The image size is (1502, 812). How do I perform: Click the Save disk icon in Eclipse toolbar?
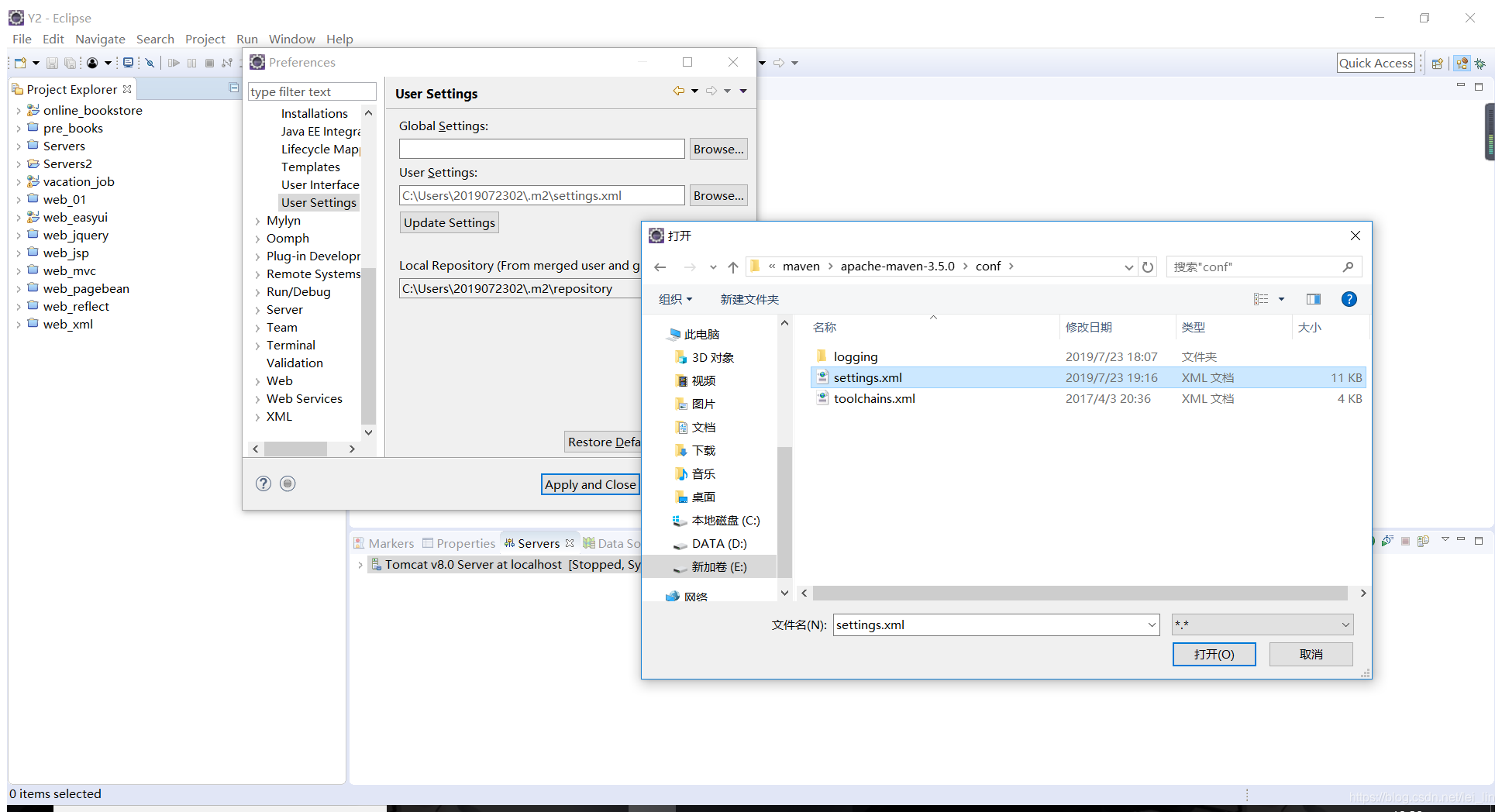[52, 63]
